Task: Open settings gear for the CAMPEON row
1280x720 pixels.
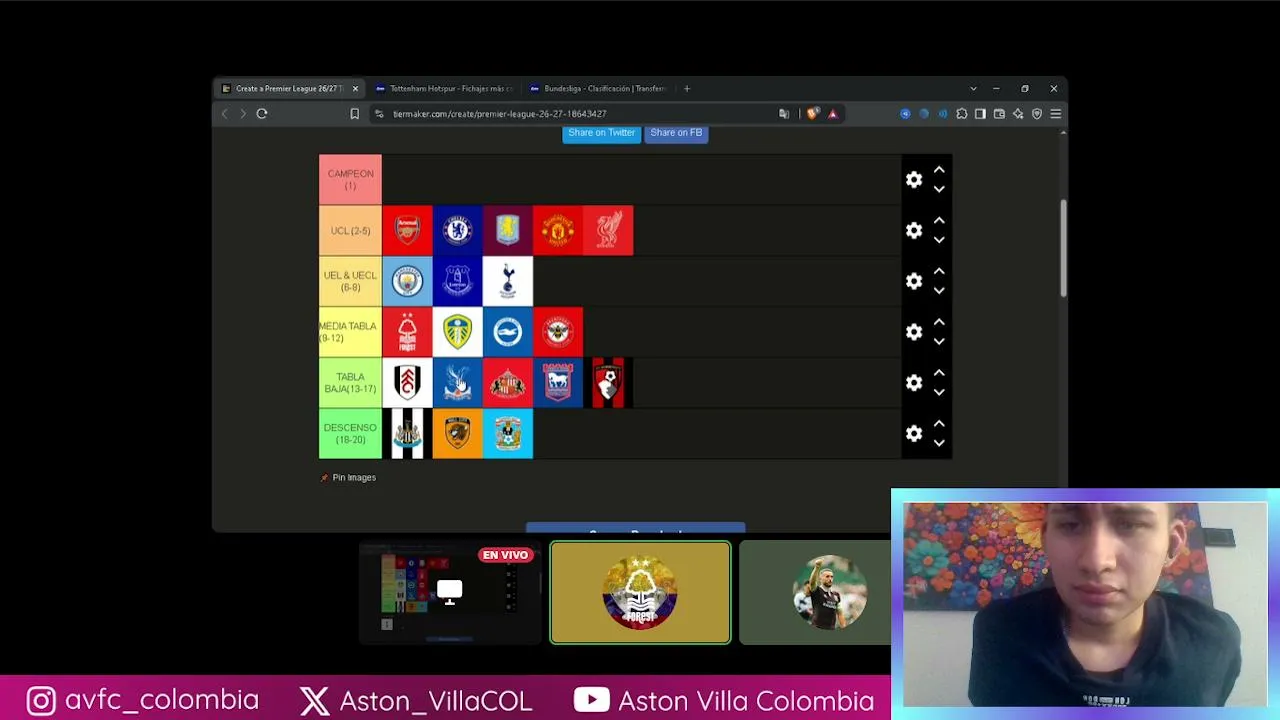Action: click(x=914, y=180)
